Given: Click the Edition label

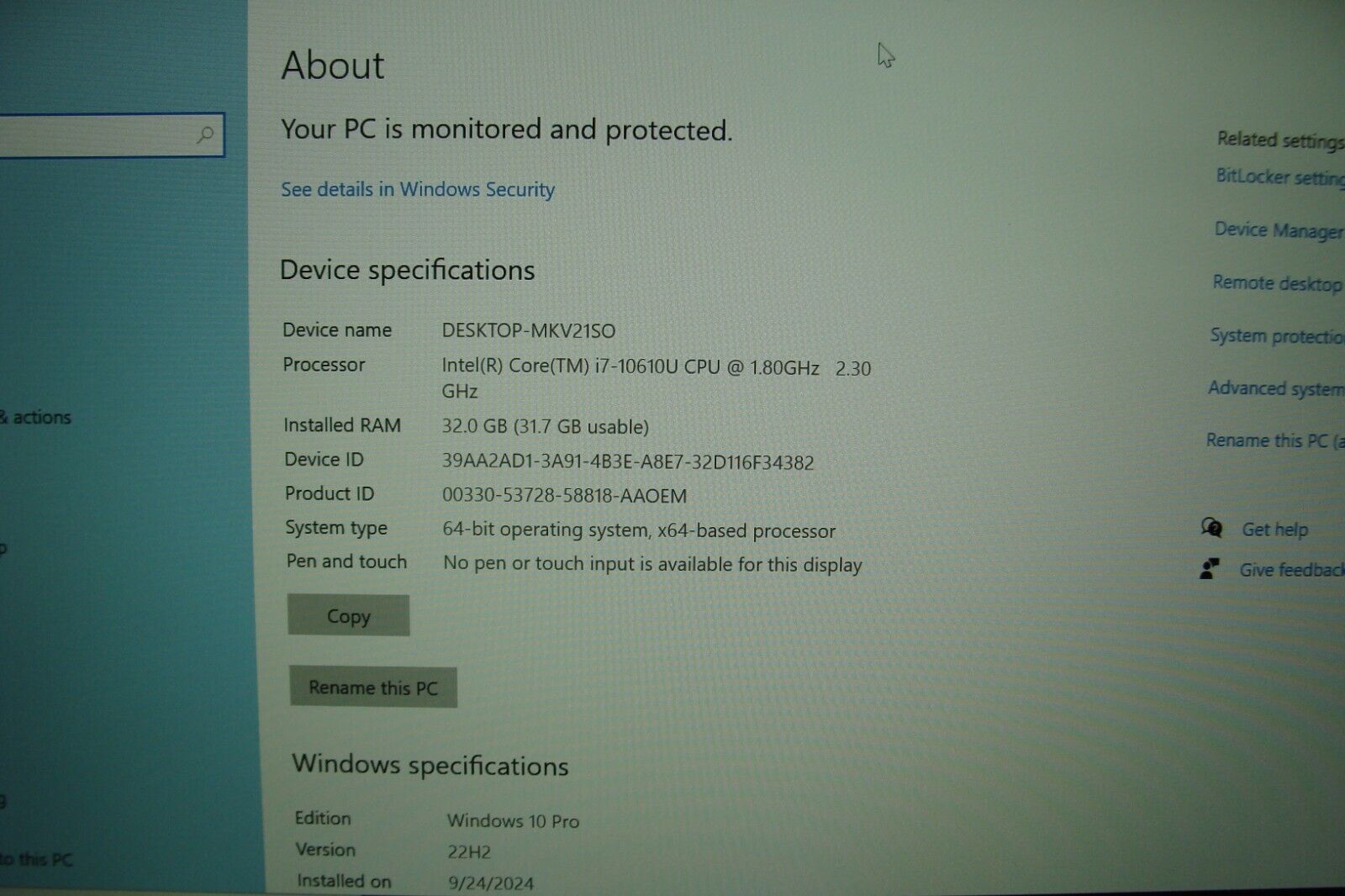Looking at the screenshot, I should (323, 818).
